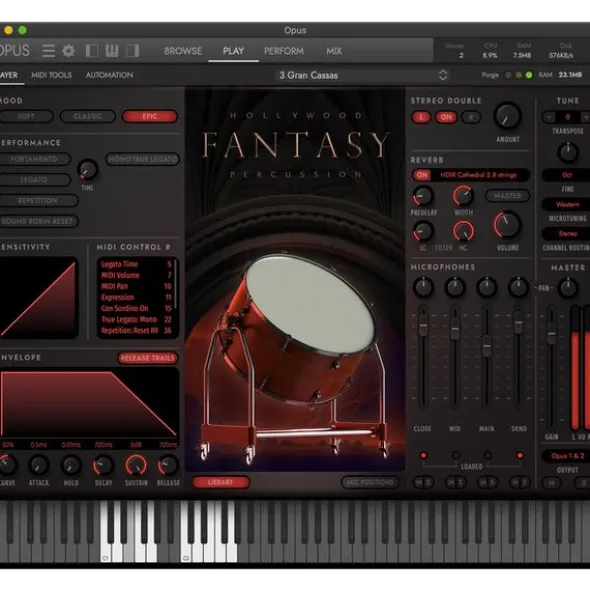The height and width of the screenshot is (591, 590).
Task: Adjust the Legato Time knob
Action: click(87, 170)
